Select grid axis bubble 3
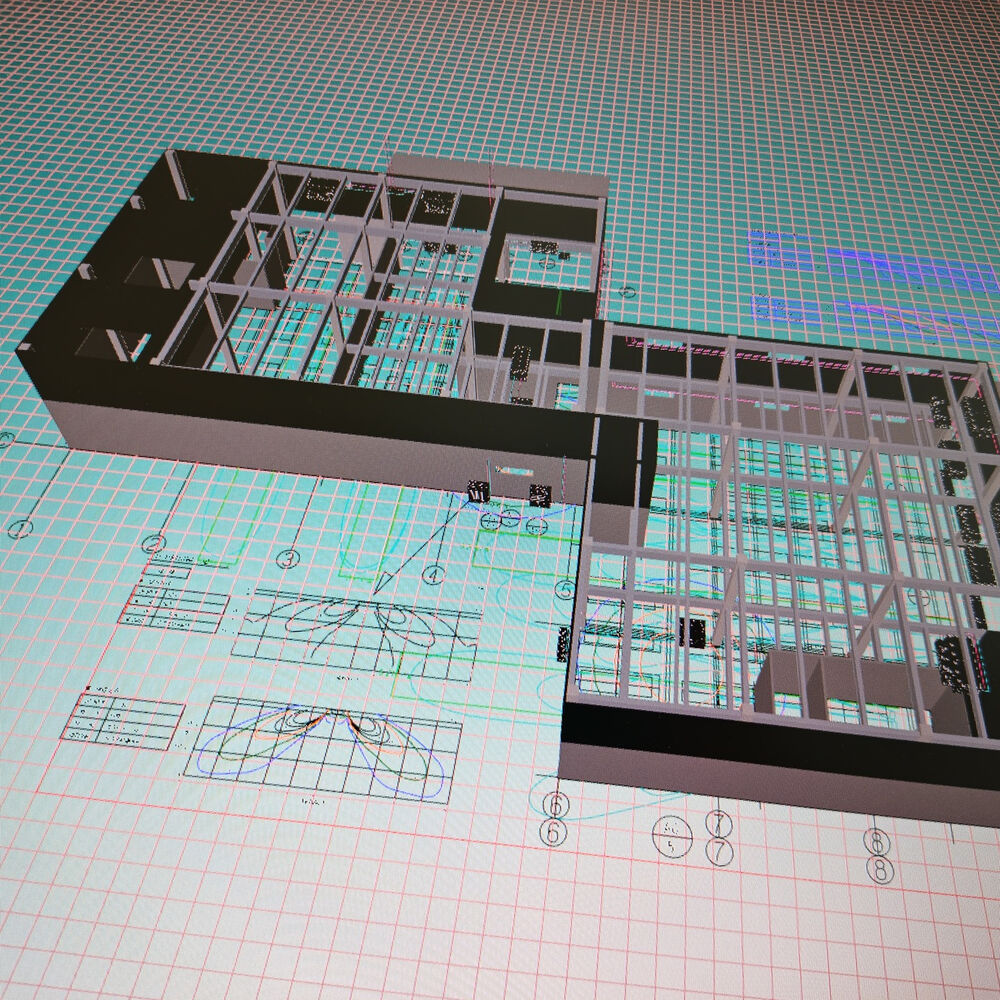Viewport: 1000px width, 1000px height. pos(289,559)
